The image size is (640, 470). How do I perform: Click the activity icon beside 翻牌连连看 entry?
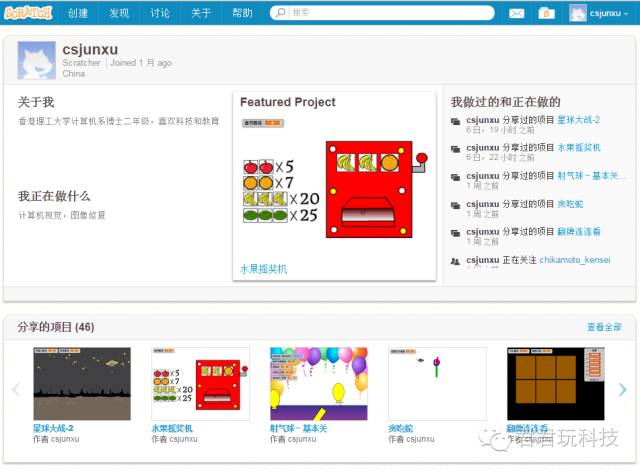pos(455,233)
